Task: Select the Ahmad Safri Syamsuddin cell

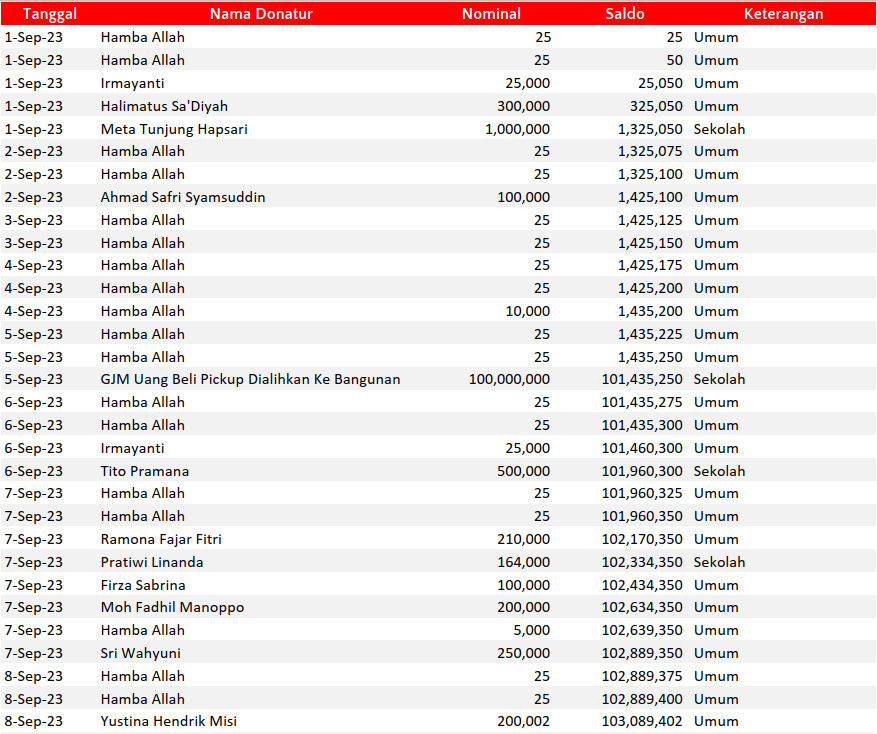Action: coord(183,197)
